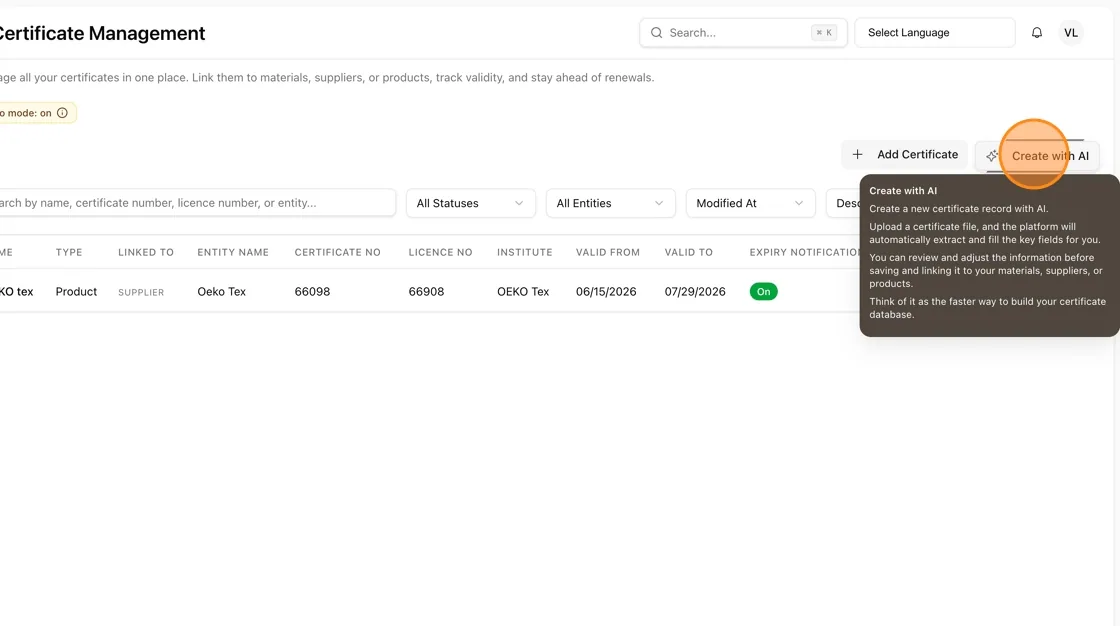Click the Add Certificate button

click(x=904, y=154)
